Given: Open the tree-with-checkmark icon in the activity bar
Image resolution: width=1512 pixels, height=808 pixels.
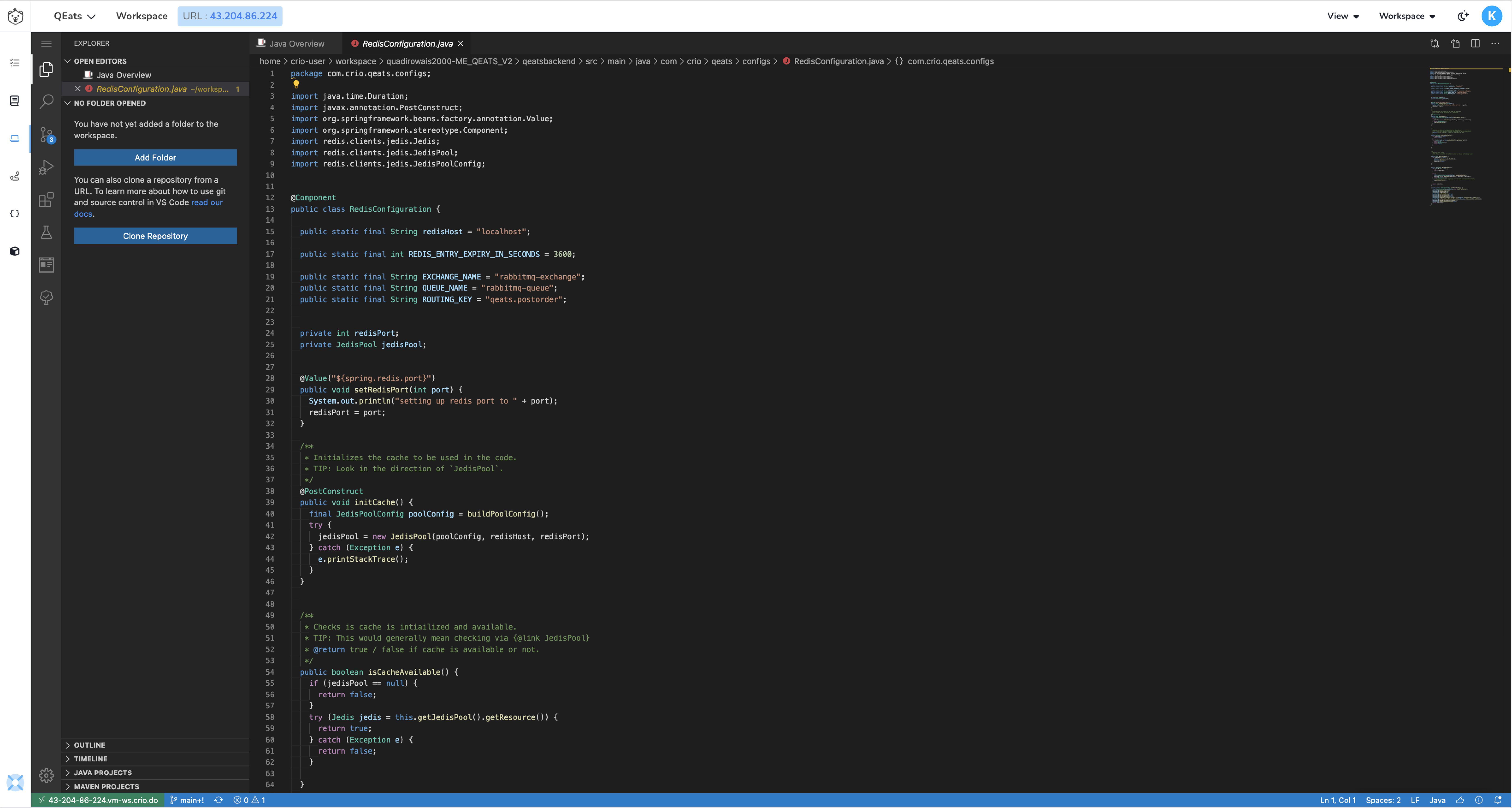Looking at the screenshot, I should point(46,297).
